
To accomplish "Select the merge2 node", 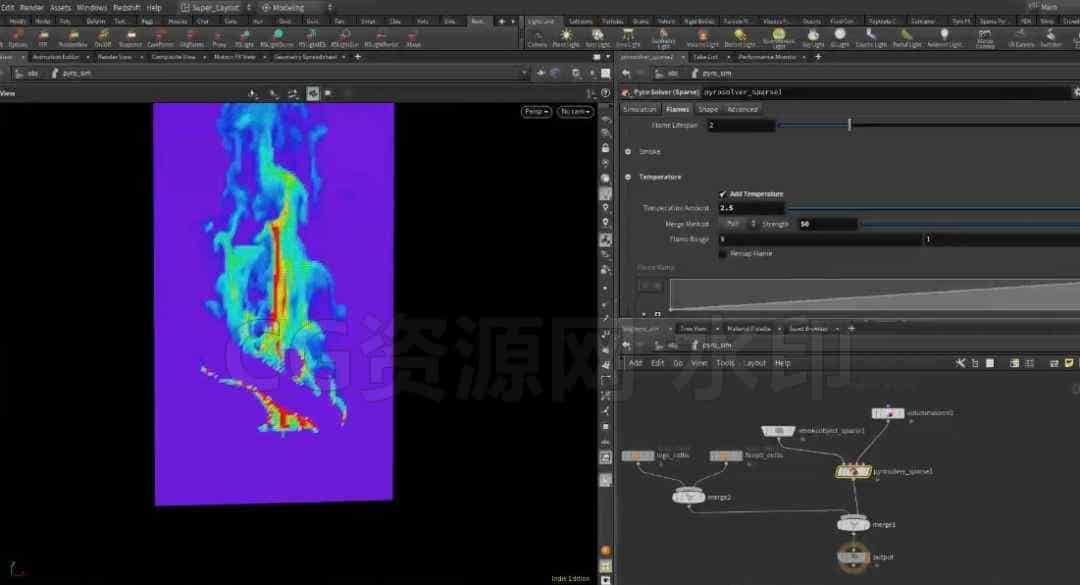I will (x=688, y=497).
